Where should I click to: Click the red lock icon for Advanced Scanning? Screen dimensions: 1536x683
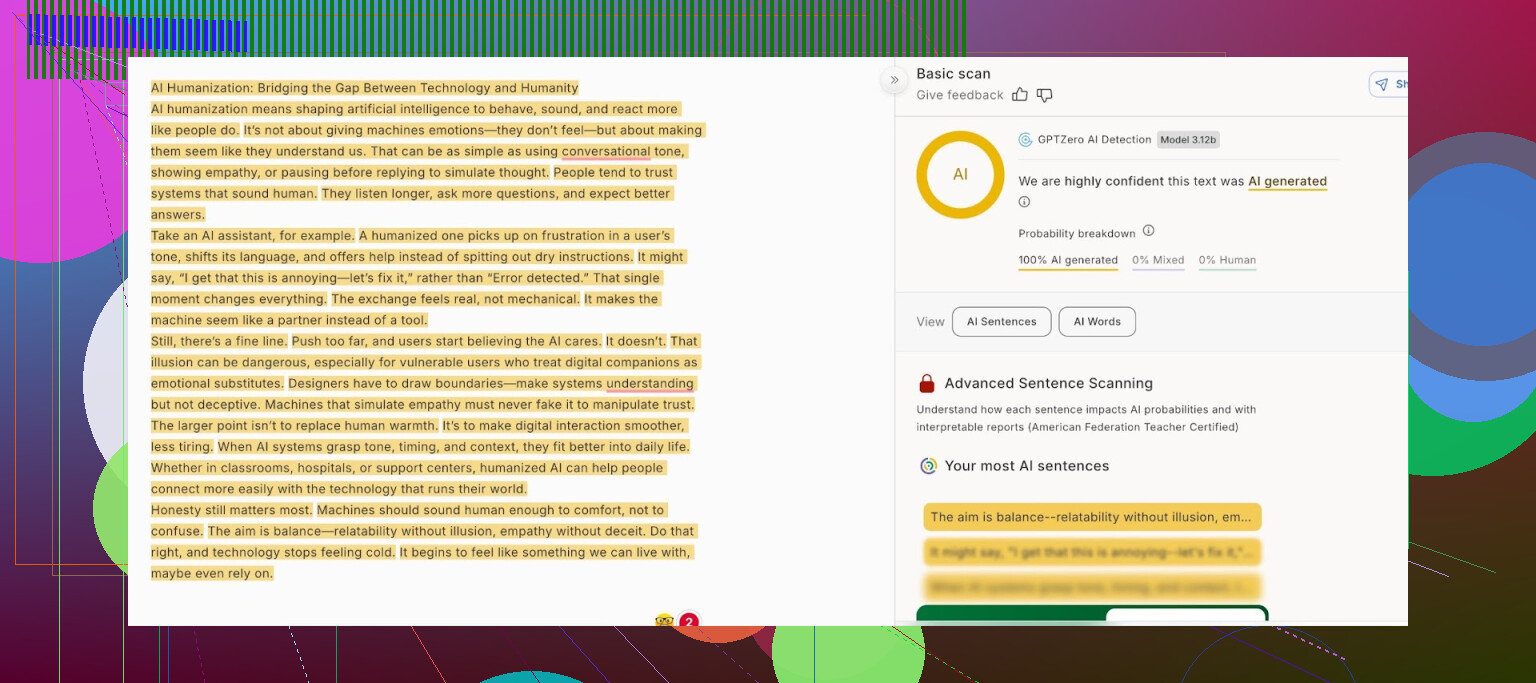(x=927, y=383)
